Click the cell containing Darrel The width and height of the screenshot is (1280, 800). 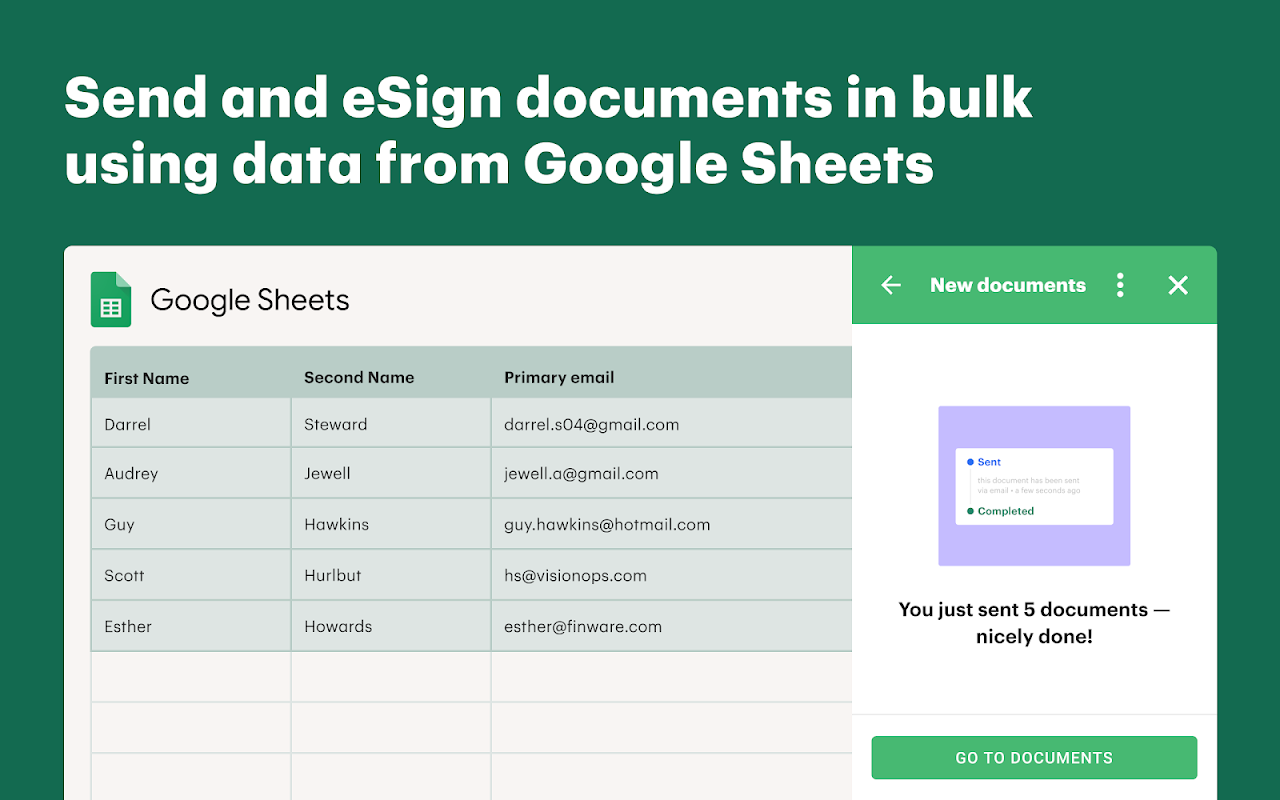(191, 424)
